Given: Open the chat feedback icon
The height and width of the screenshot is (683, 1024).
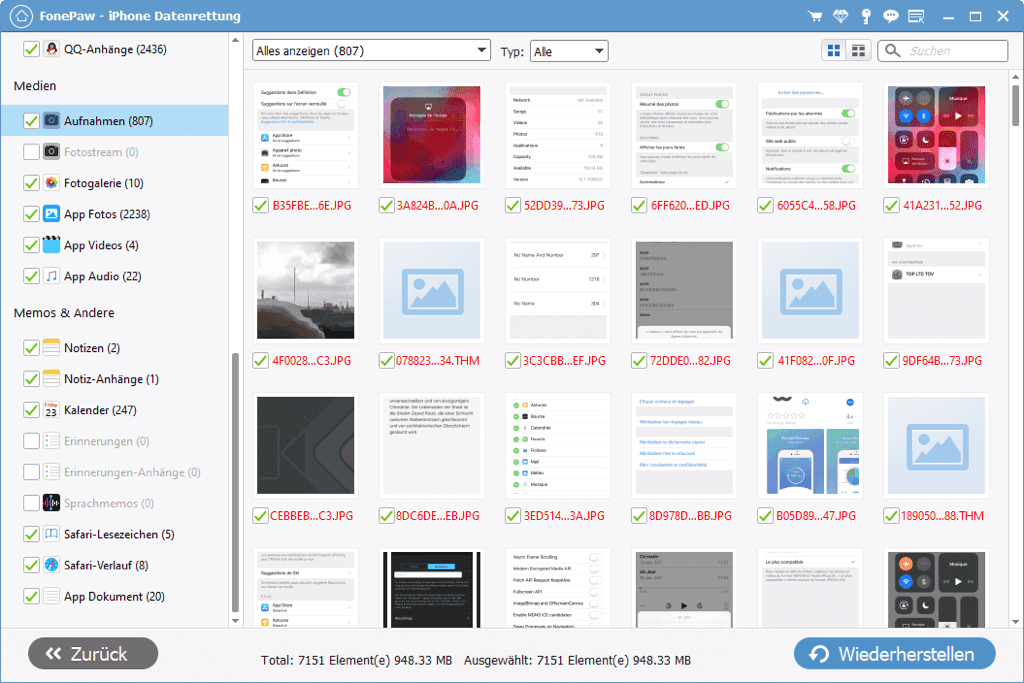Looking at the screenshot, I should pyautogui.click(x=891, y=16).
